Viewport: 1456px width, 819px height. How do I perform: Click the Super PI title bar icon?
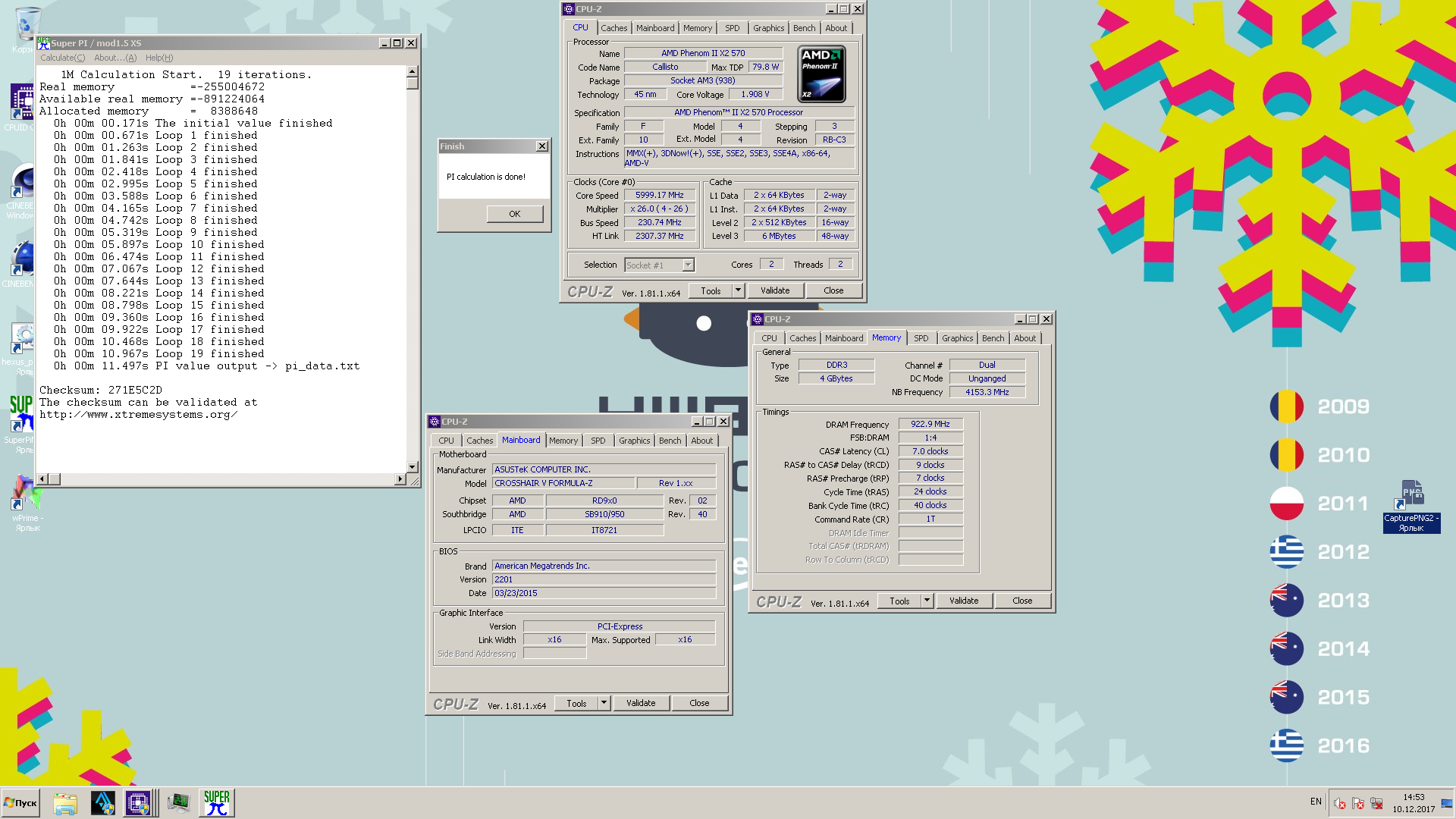[x=43, y=42]
